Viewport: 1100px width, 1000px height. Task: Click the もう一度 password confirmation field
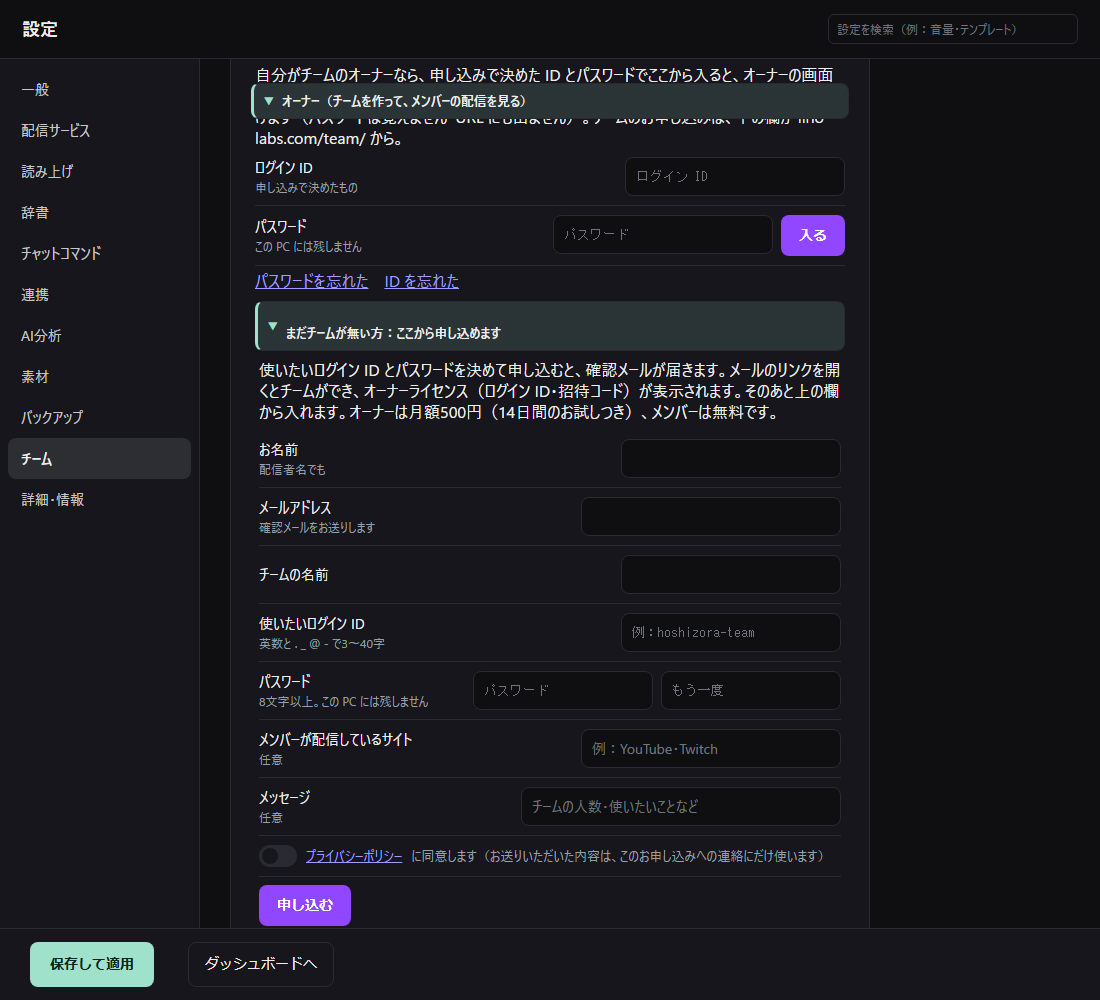pyautogui.click(x=751, y=691)
